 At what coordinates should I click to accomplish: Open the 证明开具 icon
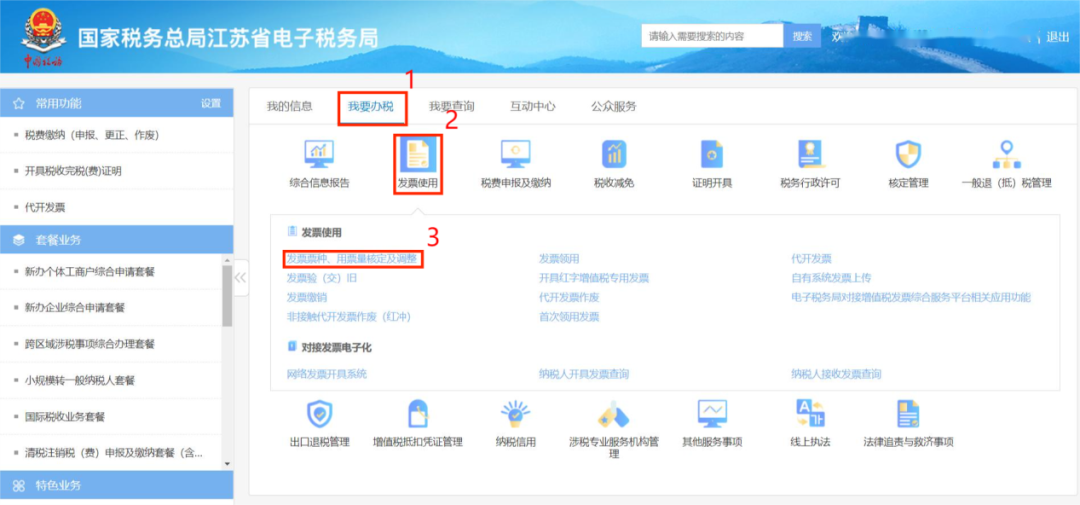click(712, 154)
